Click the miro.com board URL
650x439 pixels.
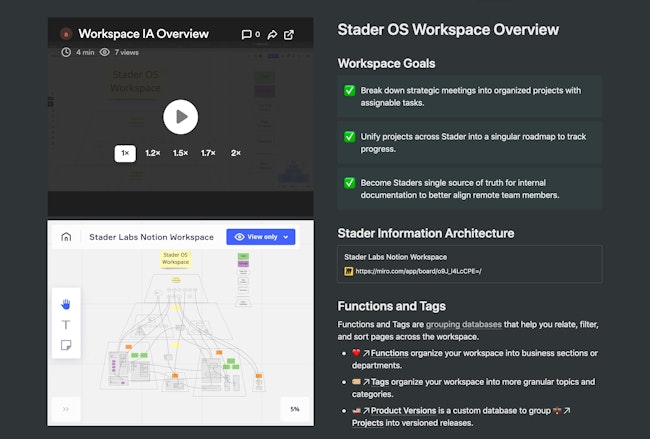coord(418,271)
